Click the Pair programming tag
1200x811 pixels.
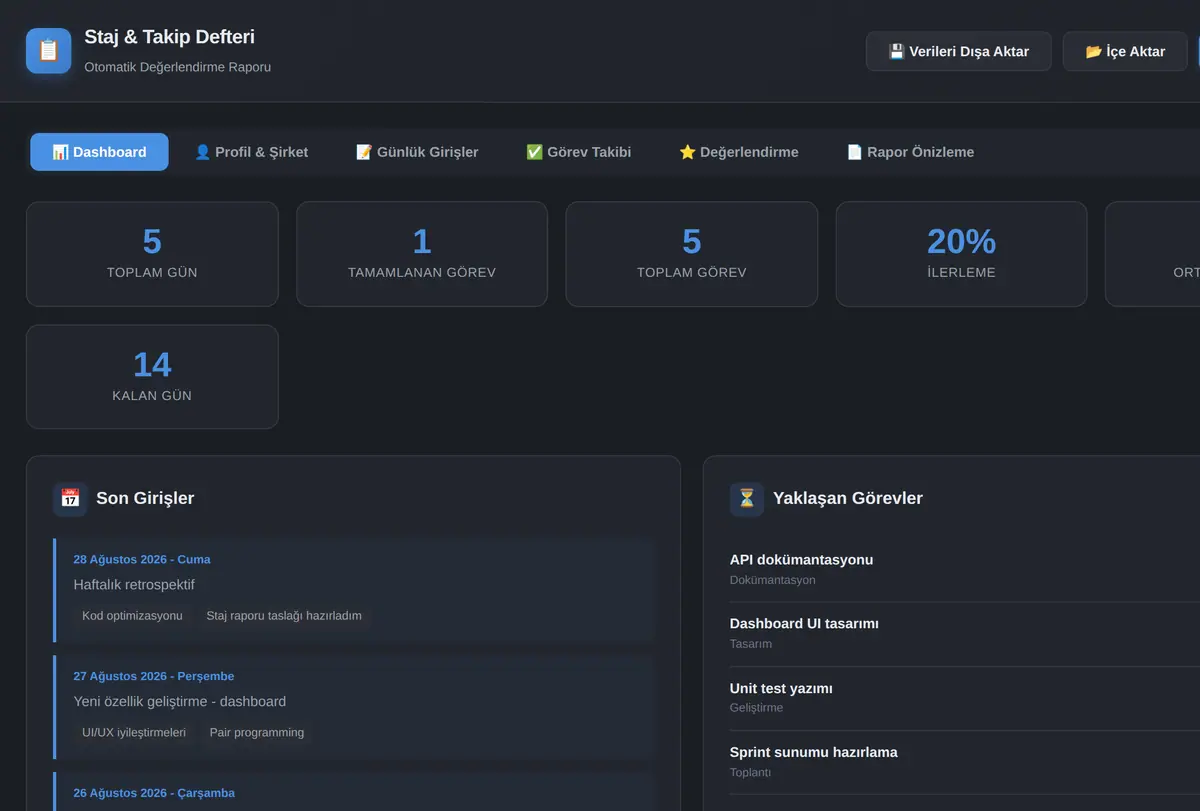257,733
